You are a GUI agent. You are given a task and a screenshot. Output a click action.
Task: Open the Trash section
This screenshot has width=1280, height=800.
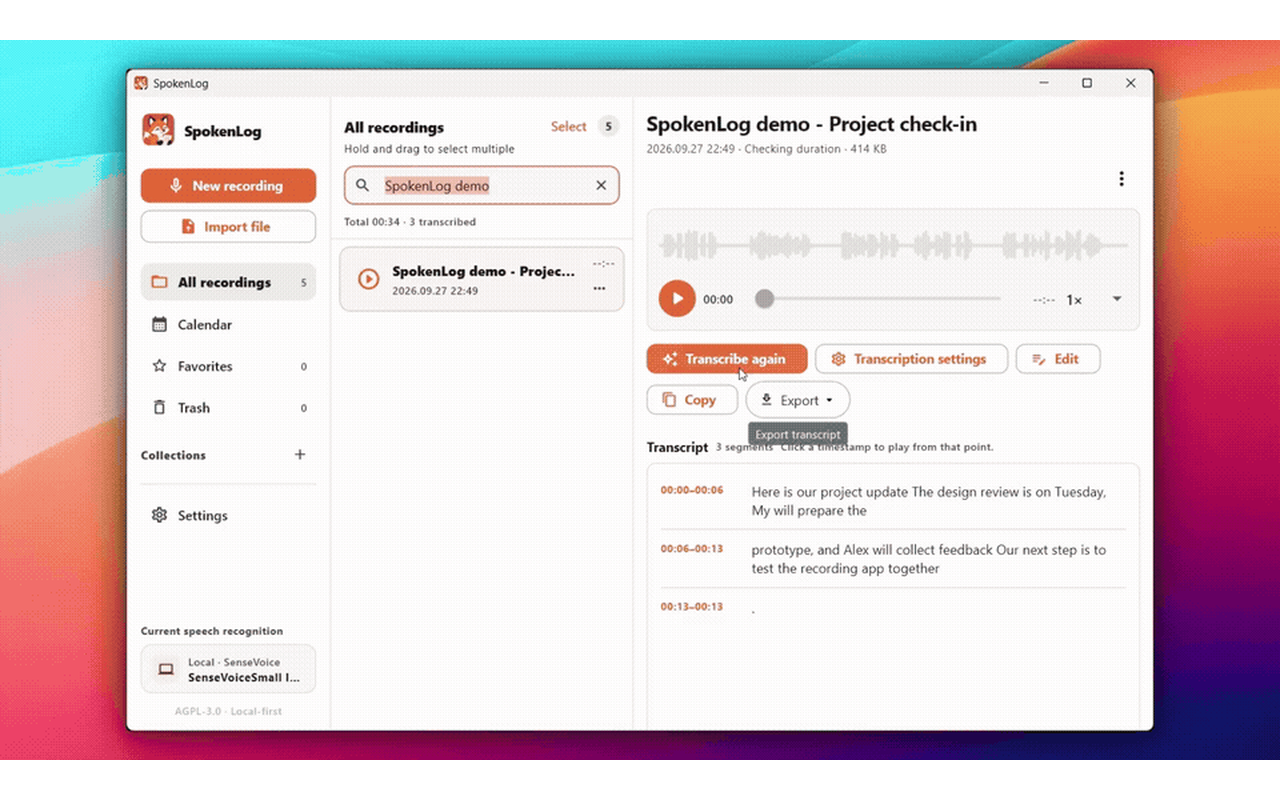[228, 407]
